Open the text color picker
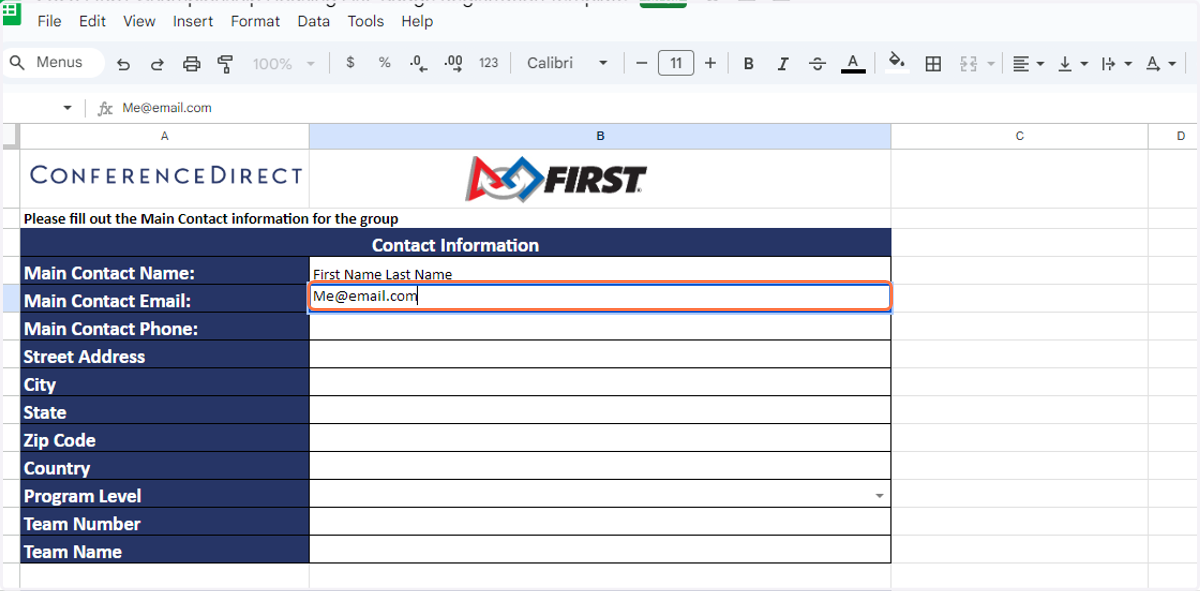1200x591 pixels. (x=852, y=64)
